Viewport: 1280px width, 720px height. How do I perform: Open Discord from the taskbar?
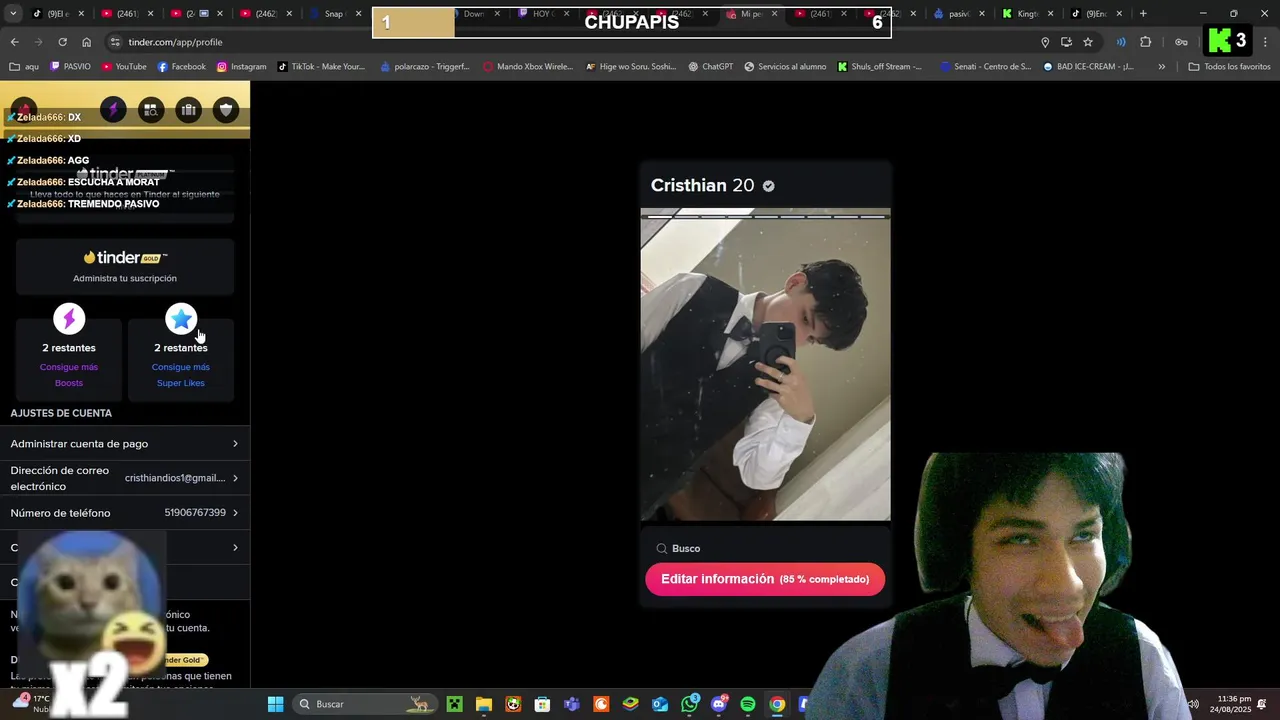pos(719,704)
